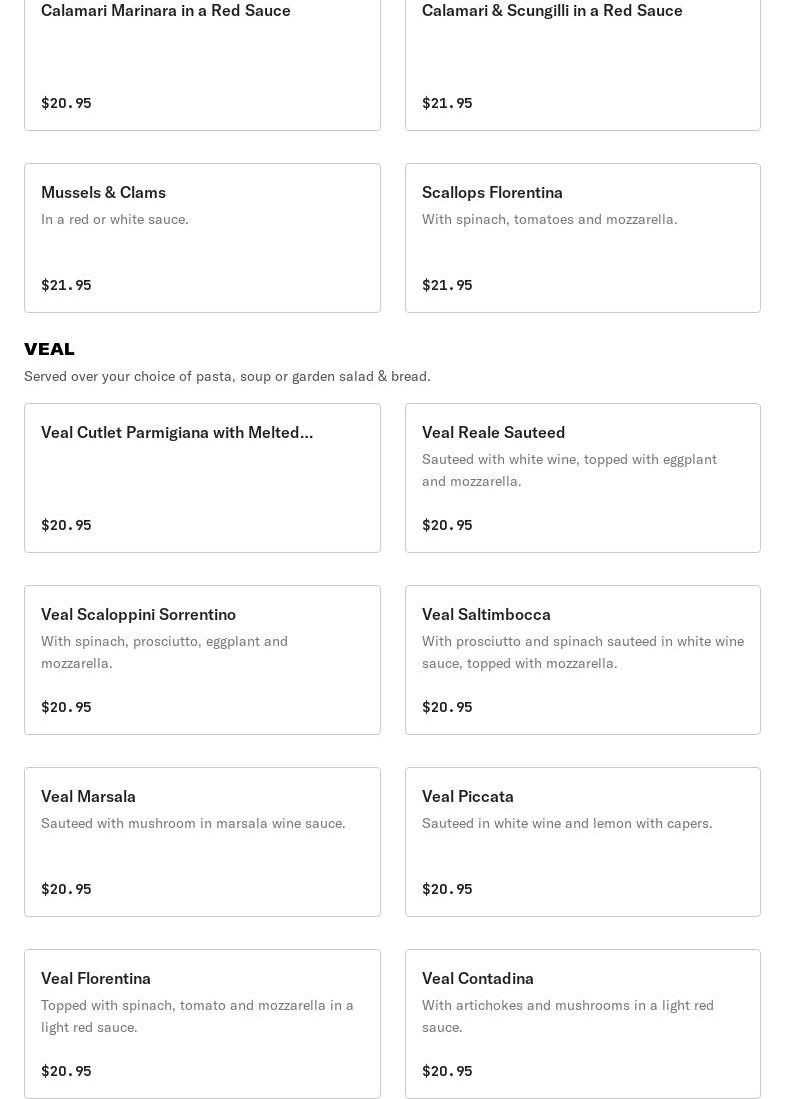Open the Veal Marsala card
785x1099 pixels.
(202, 842)
